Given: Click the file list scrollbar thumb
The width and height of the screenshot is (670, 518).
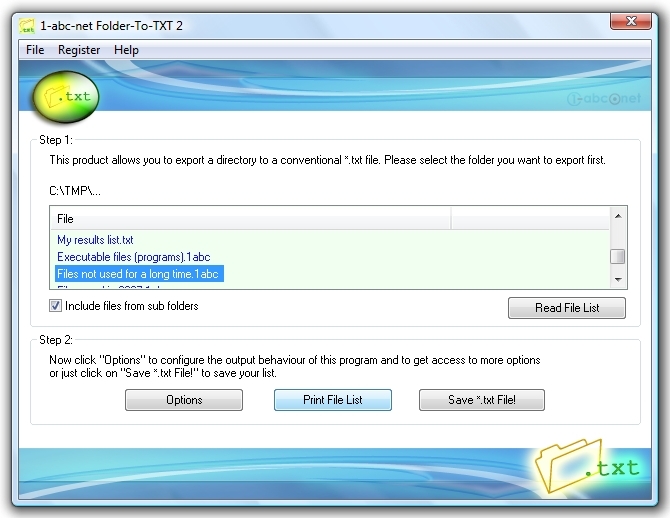Looking at the screenshot, I should pos(618,256).
